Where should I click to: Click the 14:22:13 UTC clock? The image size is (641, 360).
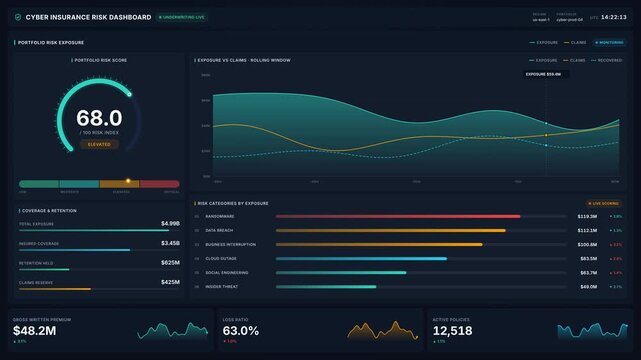(x=614, y=17)
